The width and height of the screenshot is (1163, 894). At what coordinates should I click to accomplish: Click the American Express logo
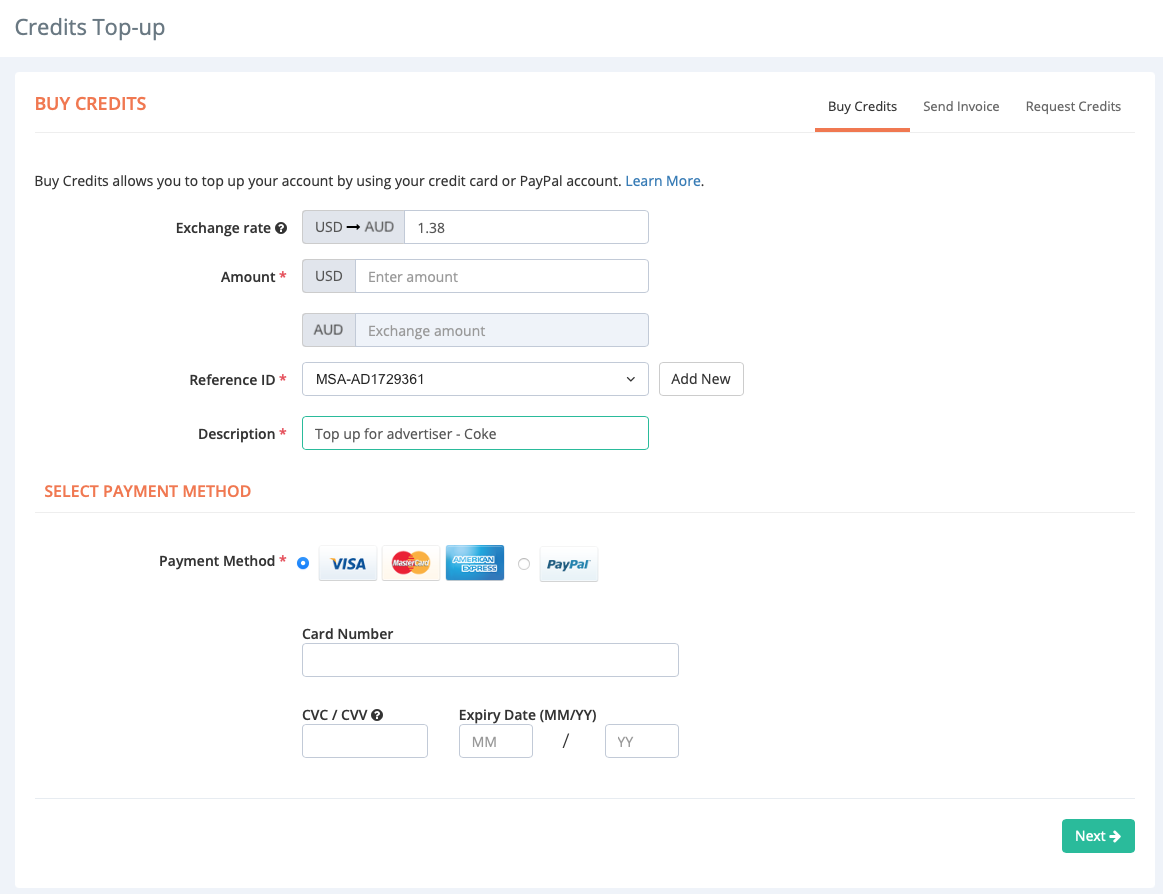475,563
